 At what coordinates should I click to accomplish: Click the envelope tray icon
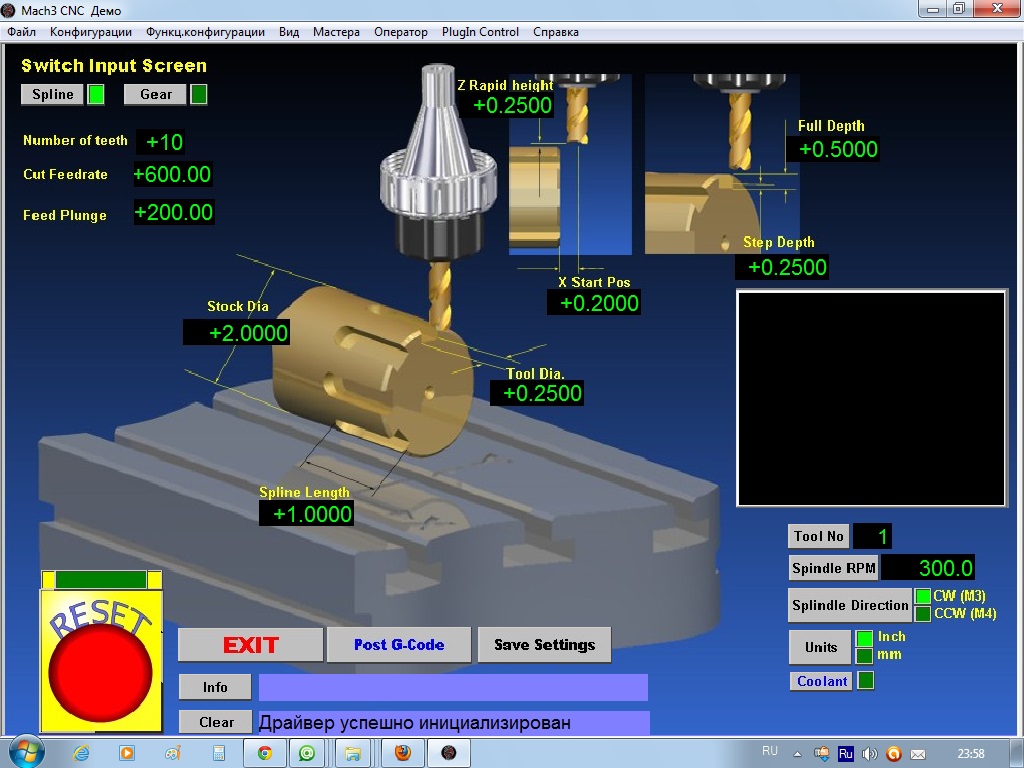click(918, 754)
